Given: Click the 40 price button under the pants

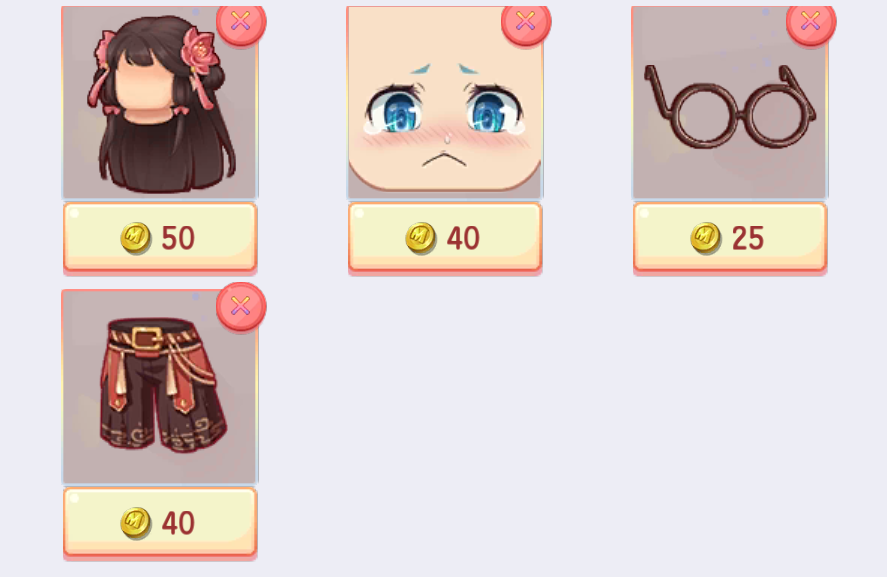Looking at the screenshot, I should 160,523.
